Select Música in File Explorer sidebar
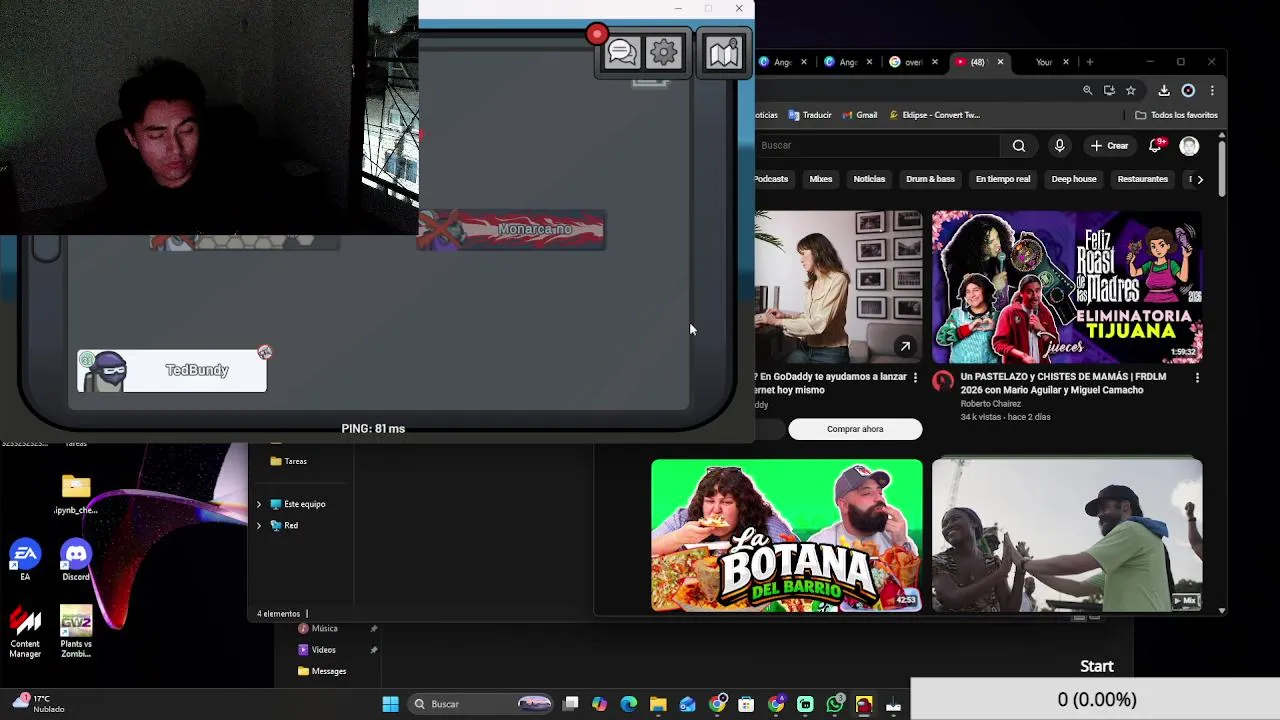Image resolution: width=1280 pixels, height=720 pixels. [x=318, y=629]
